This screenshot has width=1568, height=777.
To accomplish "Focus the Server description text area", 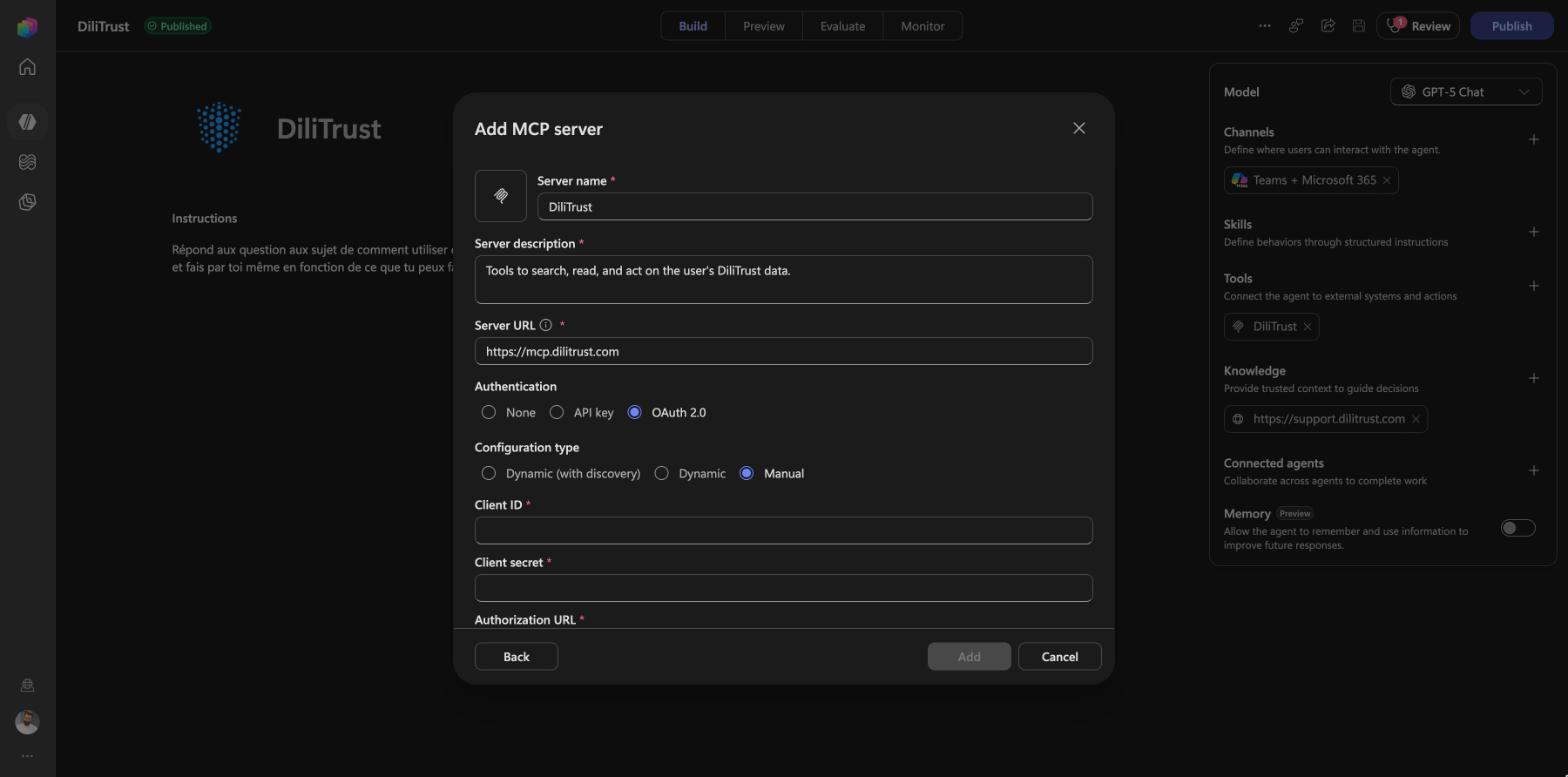I will 784,279.
